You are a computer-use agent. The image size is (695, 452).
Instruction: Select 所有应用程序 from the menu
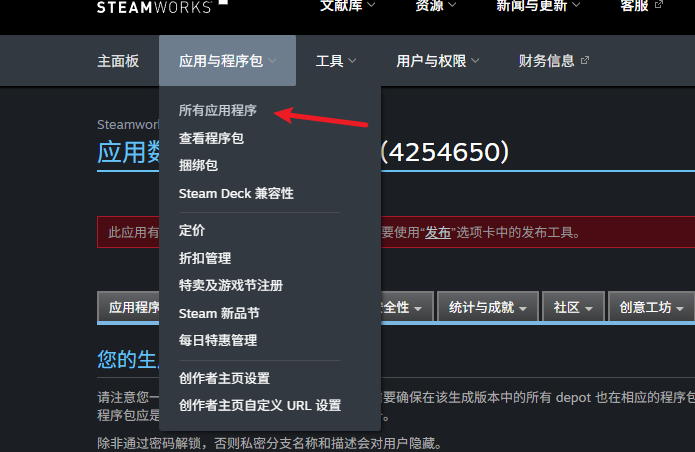tap(218, 110)
